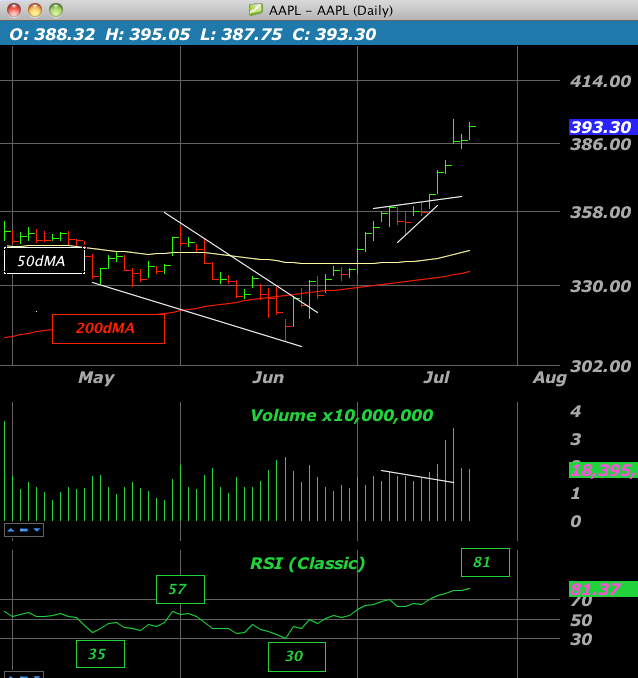Click the RSI axis label 50
The image size is (638, 678).
[x=581, y=621]
